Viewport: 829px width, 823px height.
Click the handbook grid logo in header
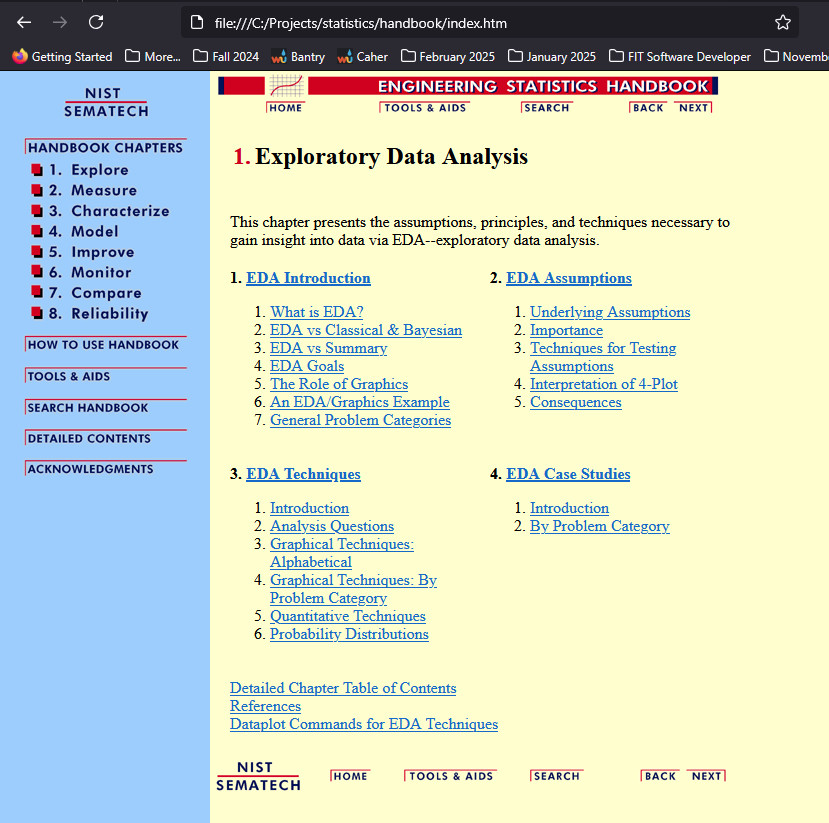[286, 86]
